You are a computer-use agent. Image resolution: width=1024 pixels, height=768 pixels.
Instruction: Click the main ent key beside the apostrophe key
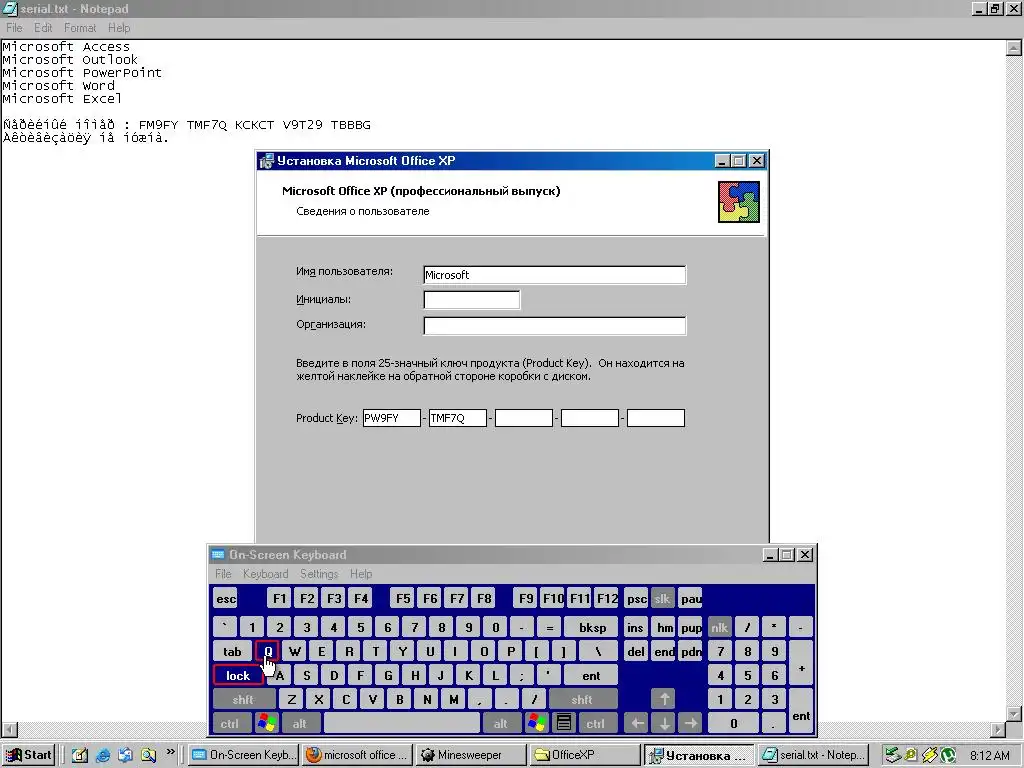(590, 675)
